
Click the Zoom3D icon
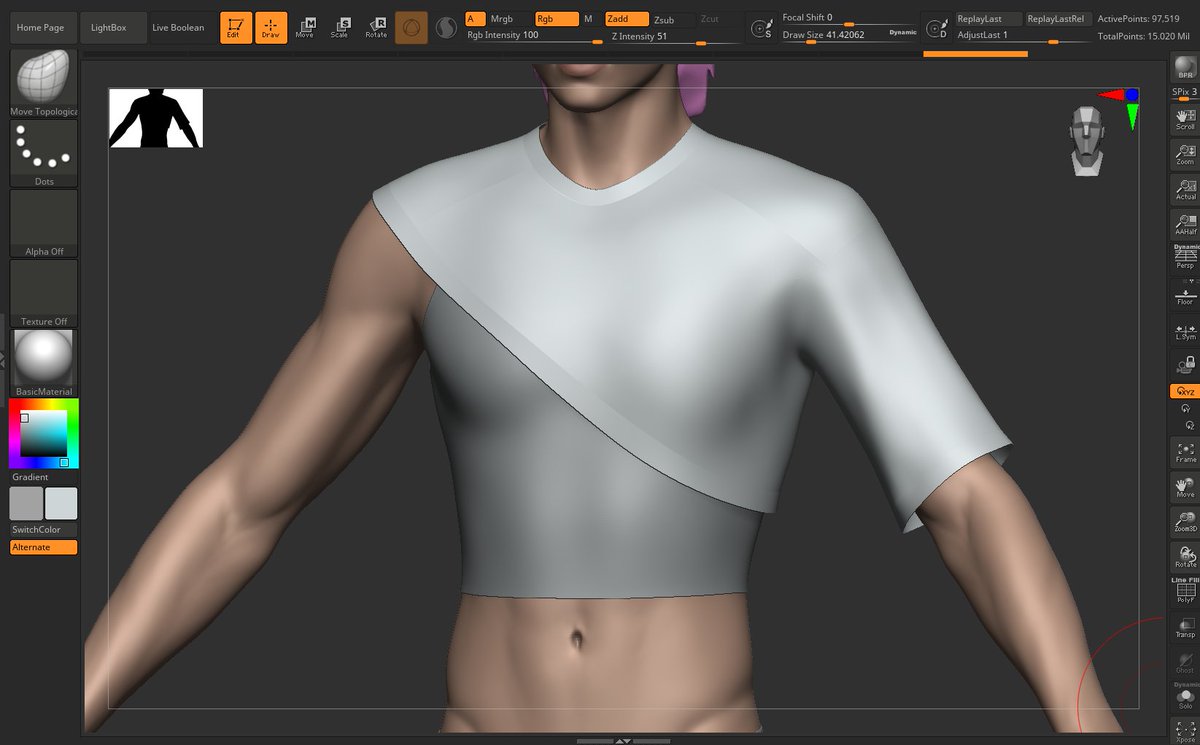[1185, 521]
